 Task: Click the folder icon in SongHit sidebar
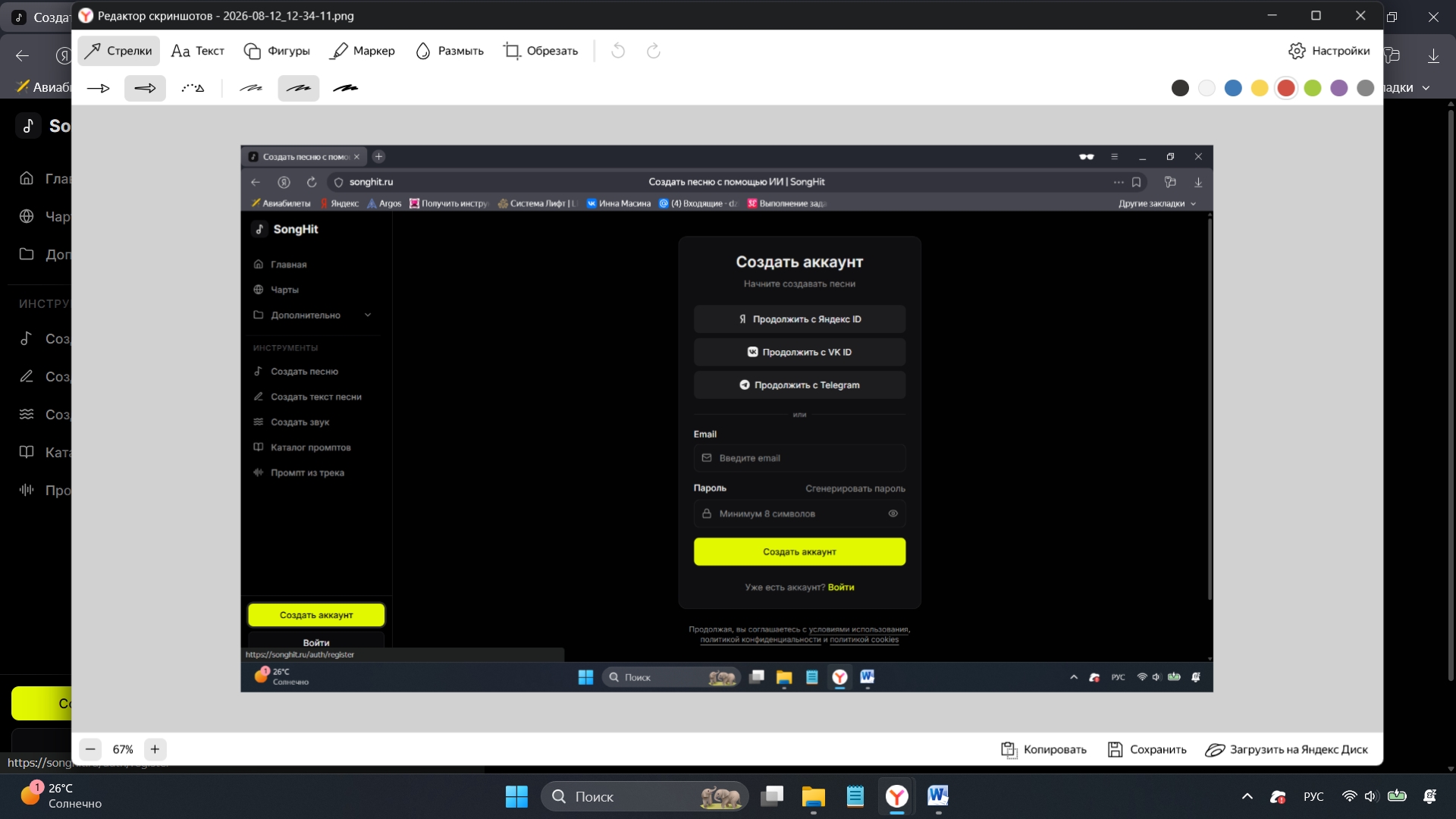coord(27,254)
